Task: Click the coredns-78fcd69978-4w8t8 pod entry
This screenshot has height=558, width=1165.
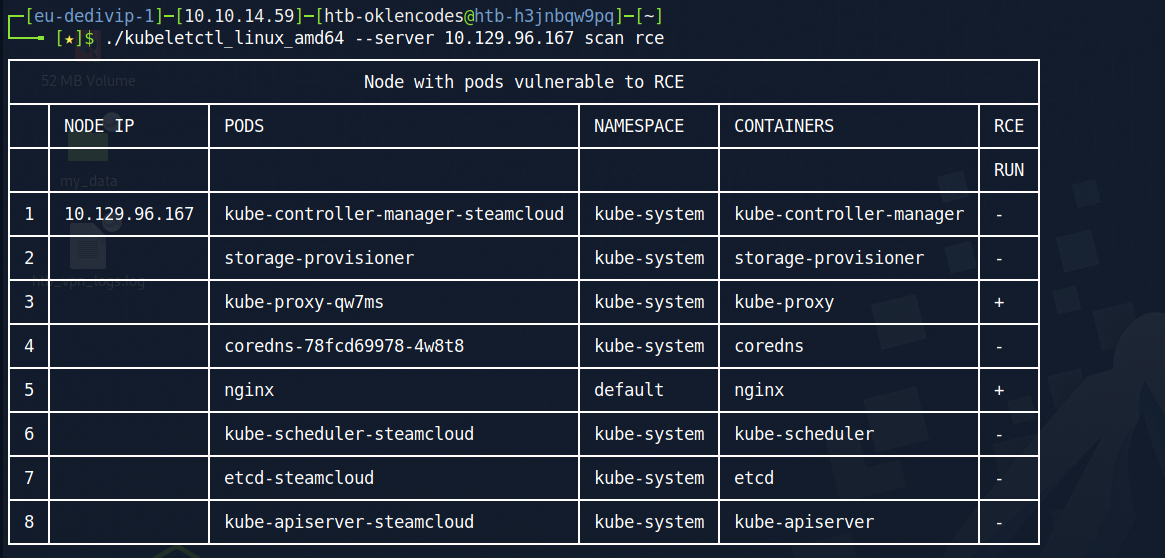Action: pos(344,346)
